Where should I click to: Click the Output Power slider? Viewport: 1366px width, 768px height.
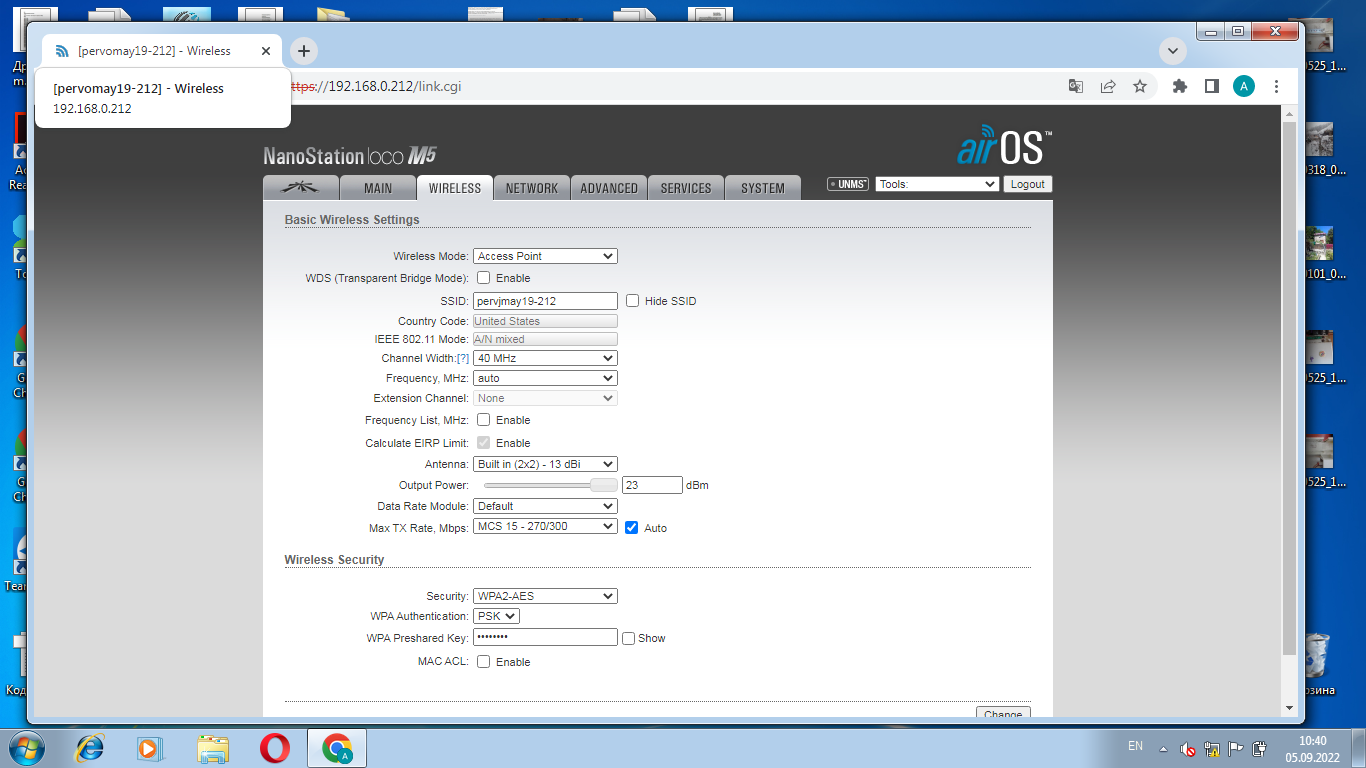tap(551, 485)
